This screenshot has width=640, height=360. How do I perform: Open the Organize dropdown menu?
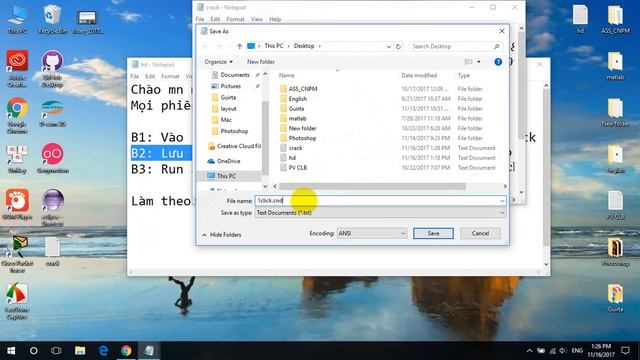point(218,62)
